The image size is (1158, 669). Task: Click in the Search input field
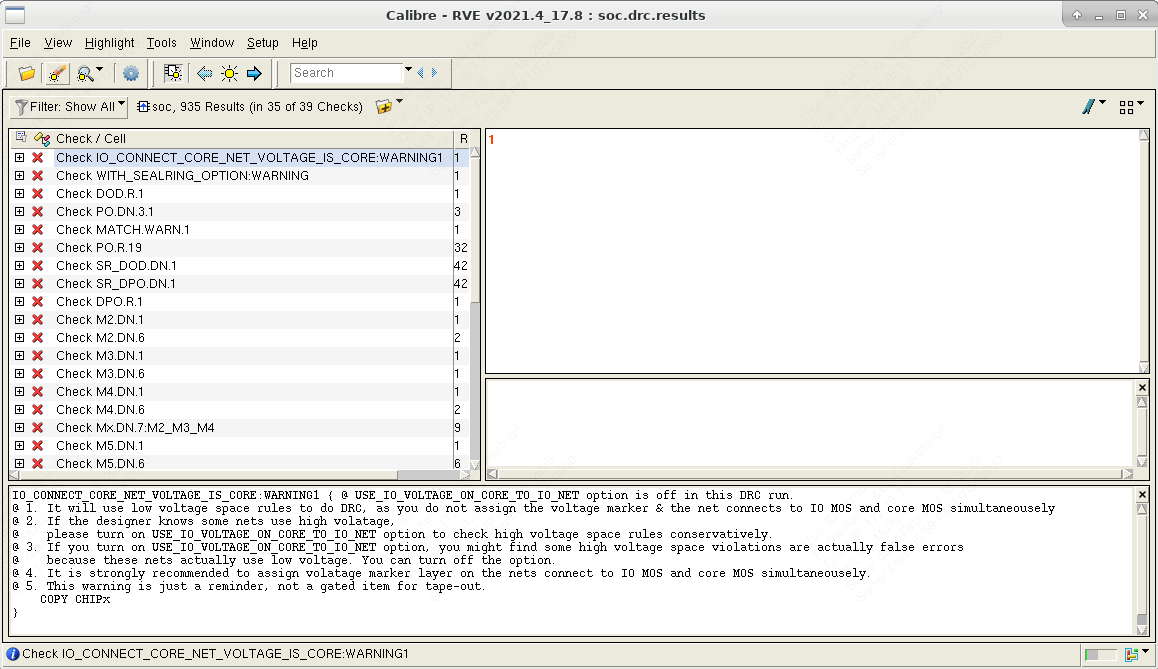pos(346,73)
